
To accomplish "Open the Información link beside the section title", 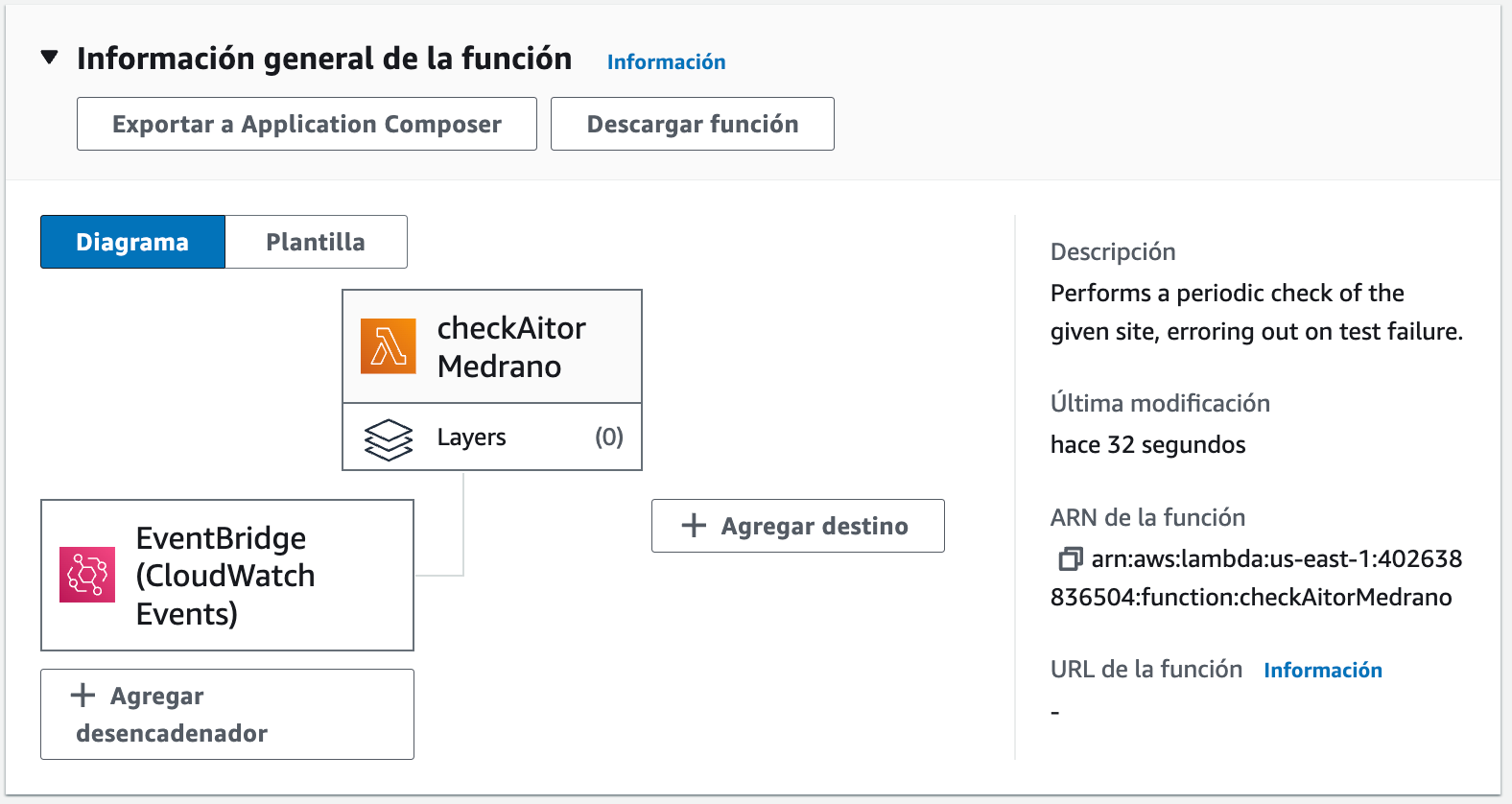I will (x=666, y=61).
